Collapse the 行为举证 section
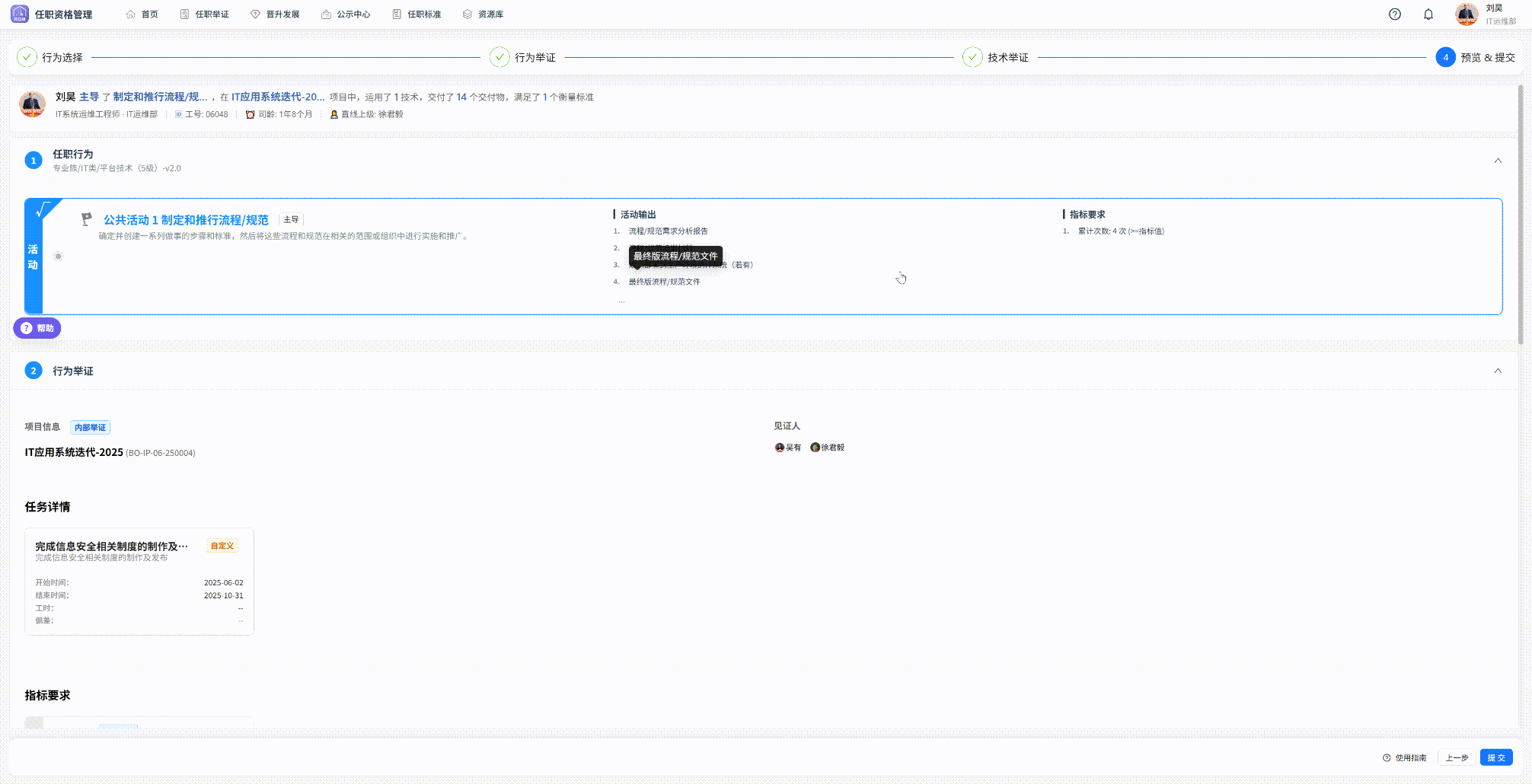The height and width of the screenshot is (784, 1532). tap(1497, 371)
